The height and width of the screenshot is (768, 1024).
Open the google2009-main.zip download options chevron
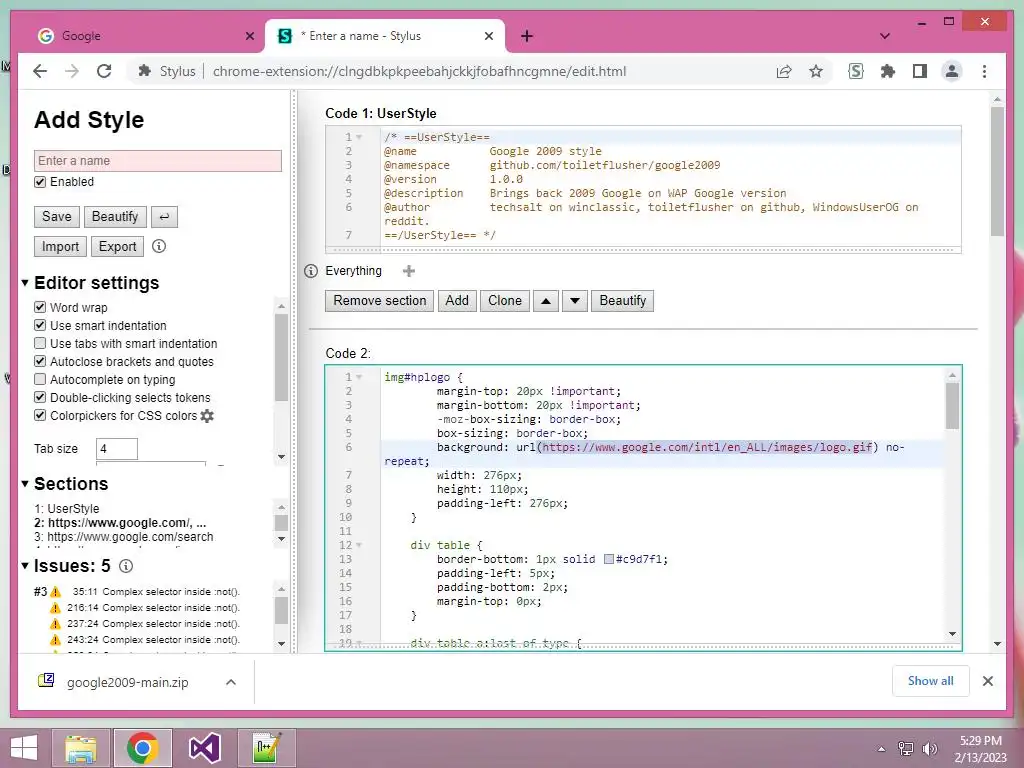pos(231,682)
